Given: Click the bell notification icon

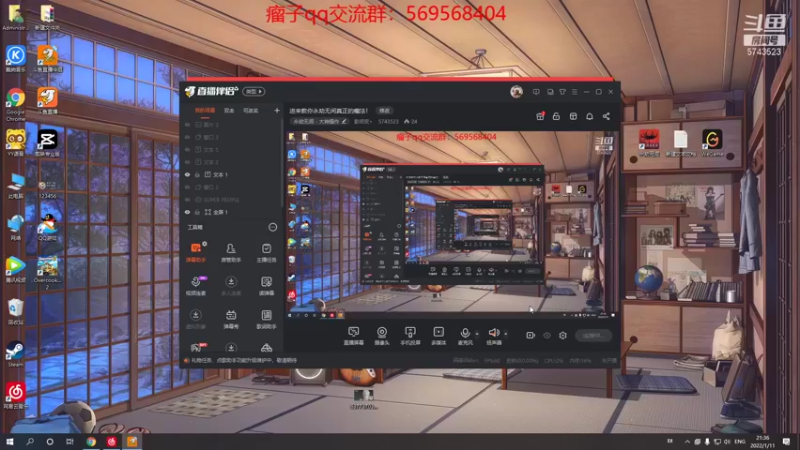Looking at the screenshot, I should point(589,116).
